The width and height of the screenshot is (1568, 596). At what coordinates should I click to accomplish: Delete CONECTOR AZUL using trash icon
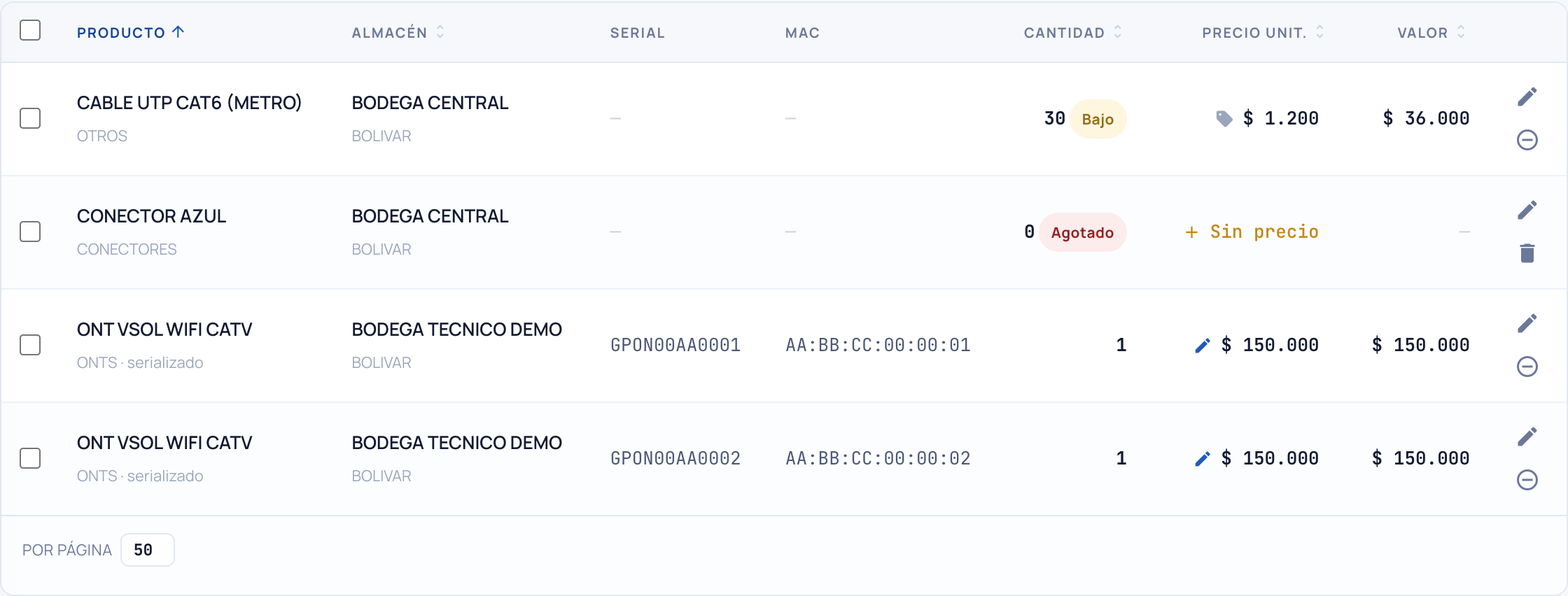[1527, 253]
